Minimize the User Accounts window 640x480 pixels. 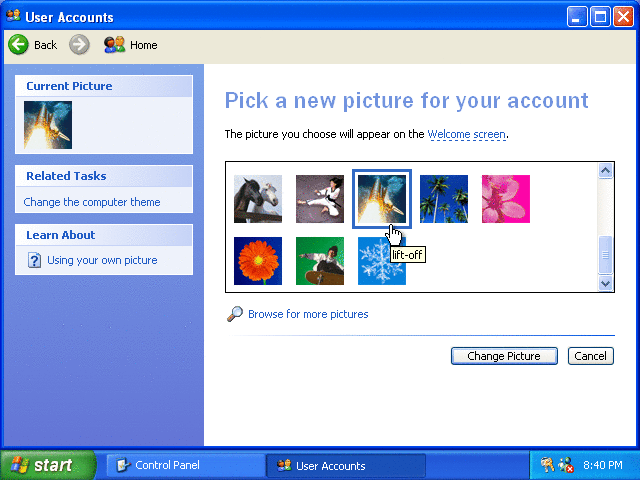pos(577,17)
